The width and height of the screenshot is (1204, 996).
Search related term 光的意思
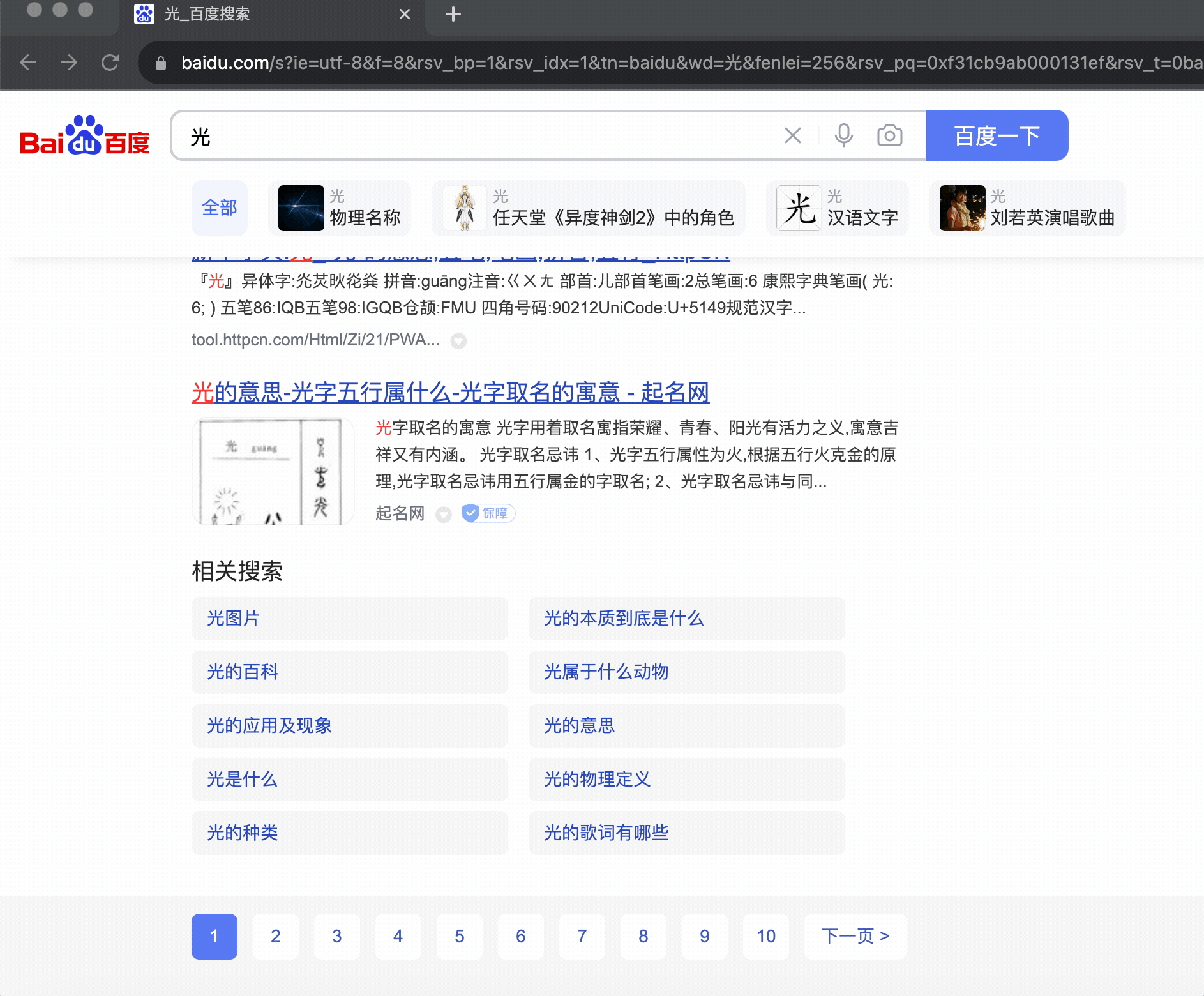click(687, 726)
